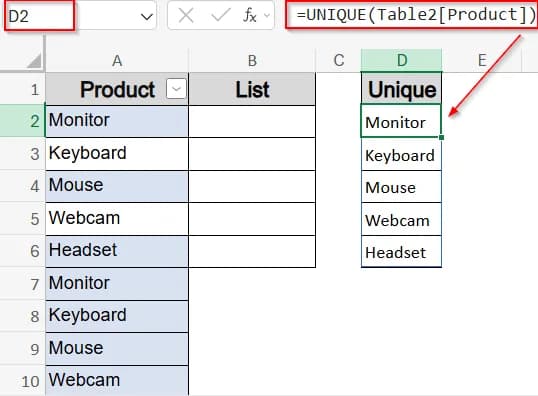538x396 pixels.
Task: Select cell A9 containing Mouse
Action: [117, 349]
